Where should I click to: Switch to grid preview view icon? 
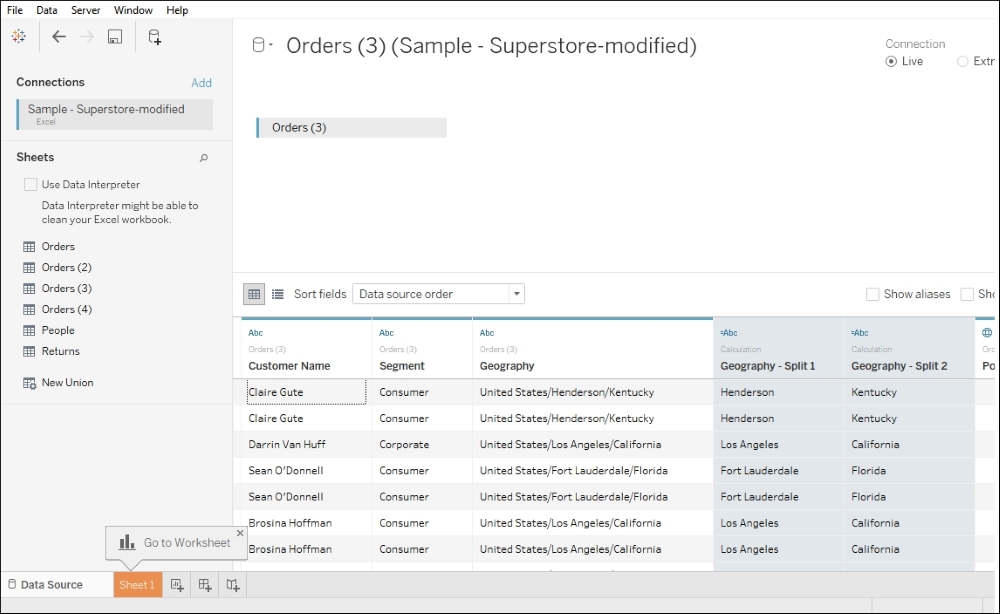click(x=254, y=294)
